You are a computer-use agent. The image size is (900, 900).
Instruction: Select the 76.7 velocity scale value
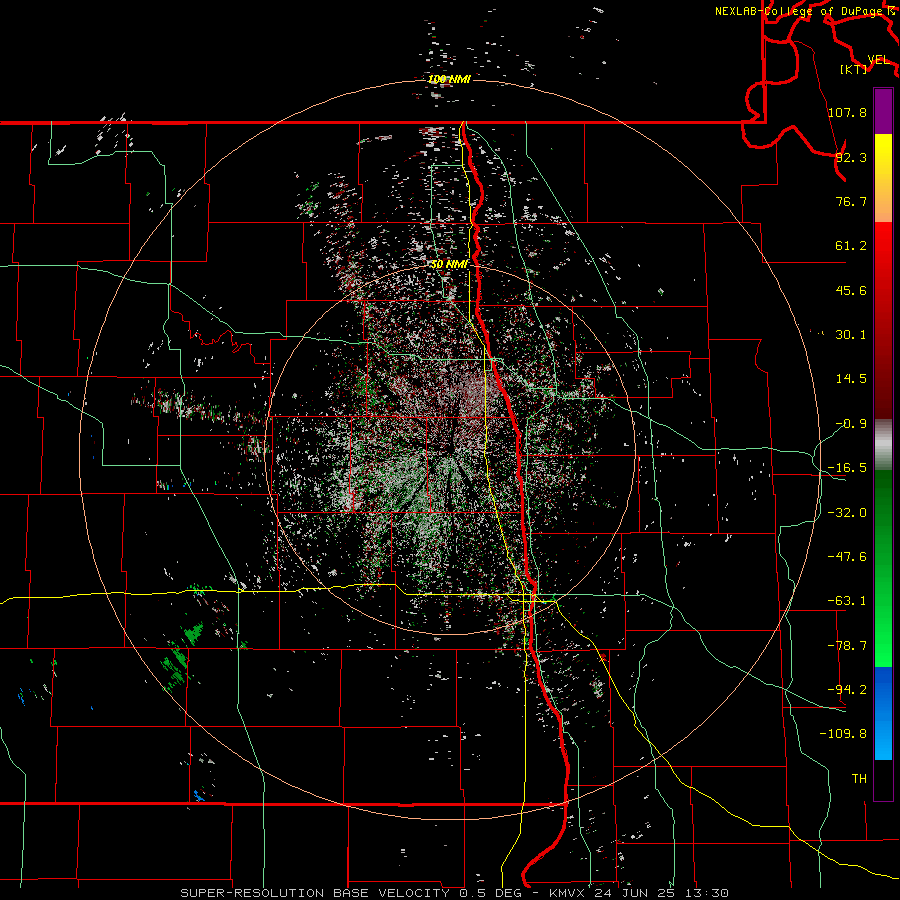[x=851, y=201]
